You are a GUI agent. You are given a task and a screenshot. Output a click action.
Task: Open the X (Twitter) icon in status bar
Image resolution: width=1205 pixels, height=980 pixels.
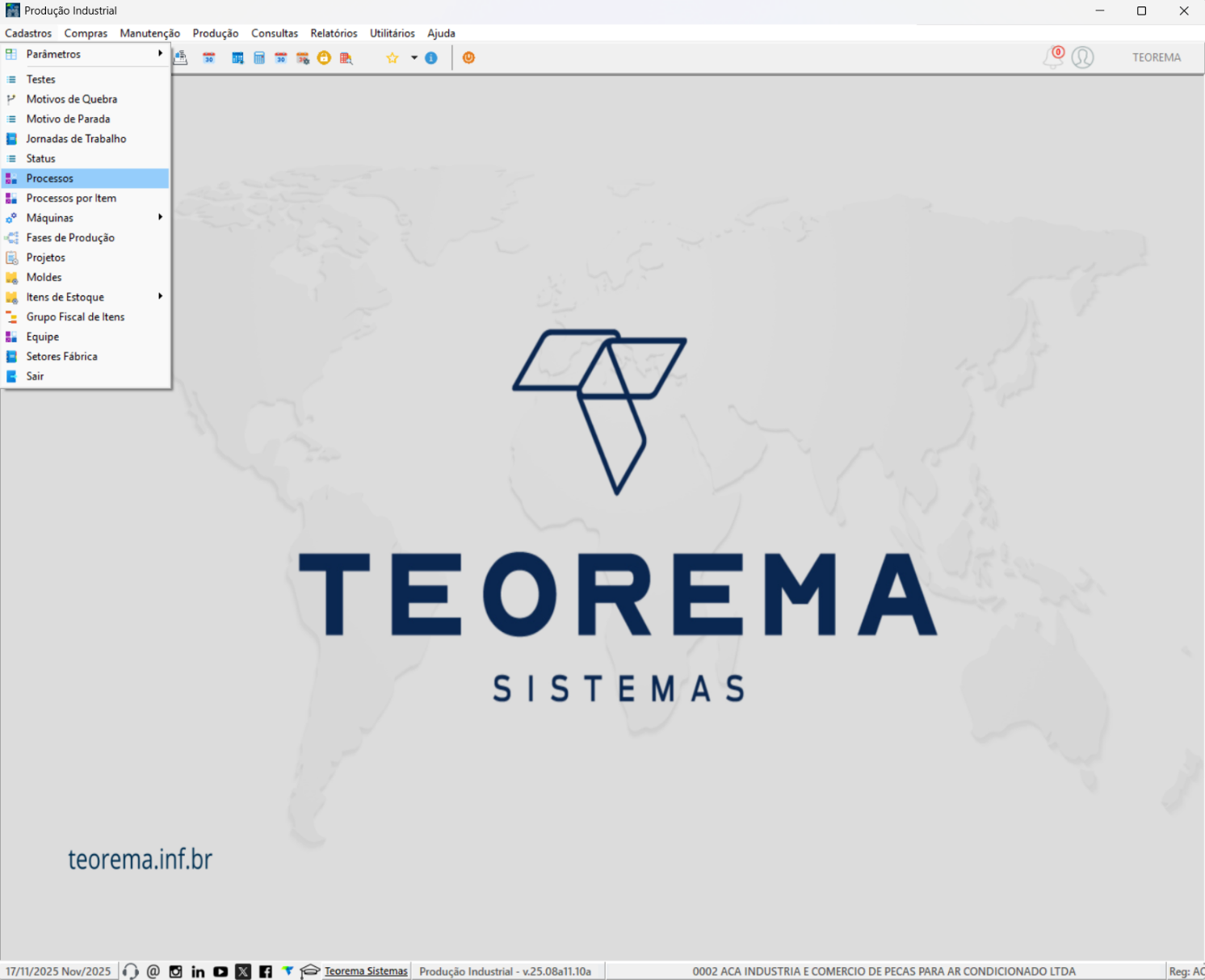[243, 971]
